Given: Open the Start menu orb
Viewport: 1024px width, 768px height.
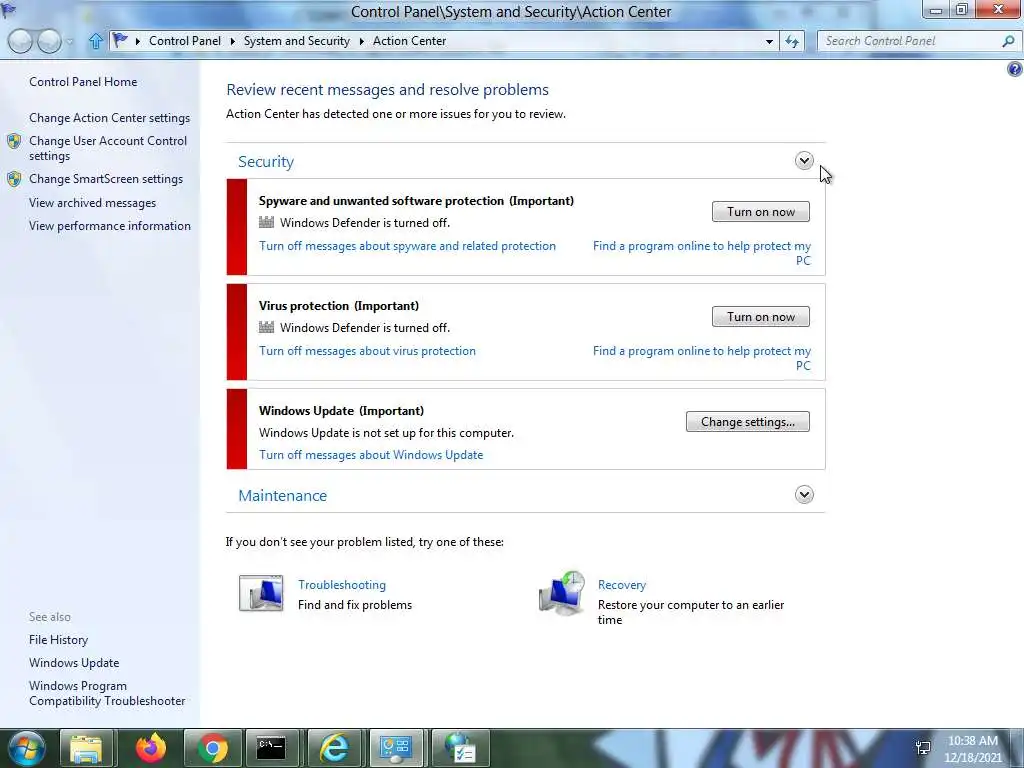Looking at the screenshot, I should pos(27,748).
